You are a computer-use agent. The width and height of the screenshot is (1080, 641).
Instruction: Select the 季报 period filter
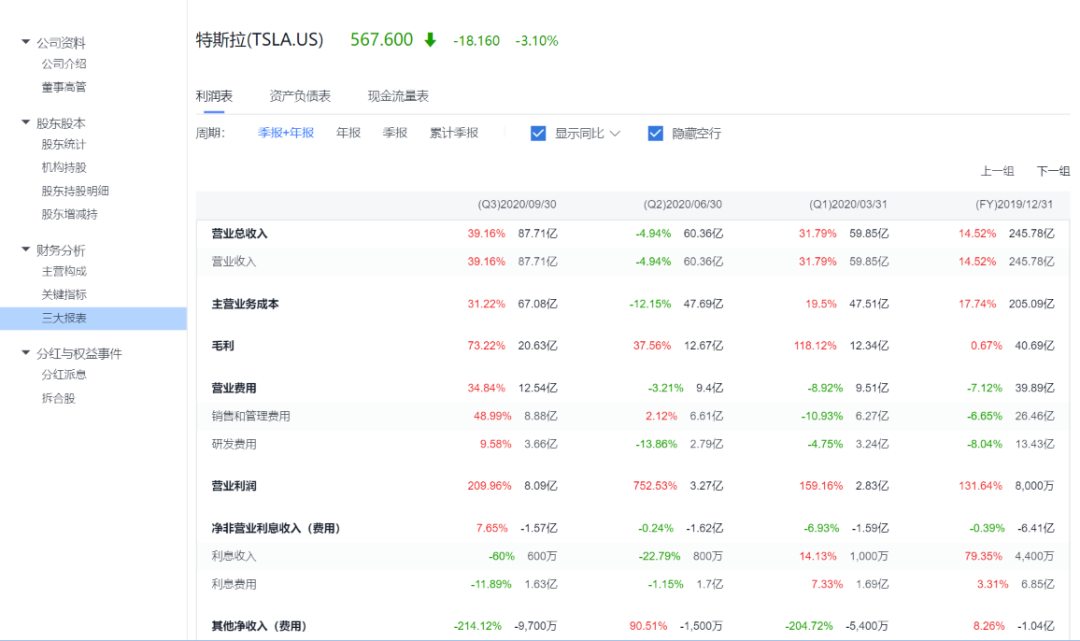[x=395, y=133]
